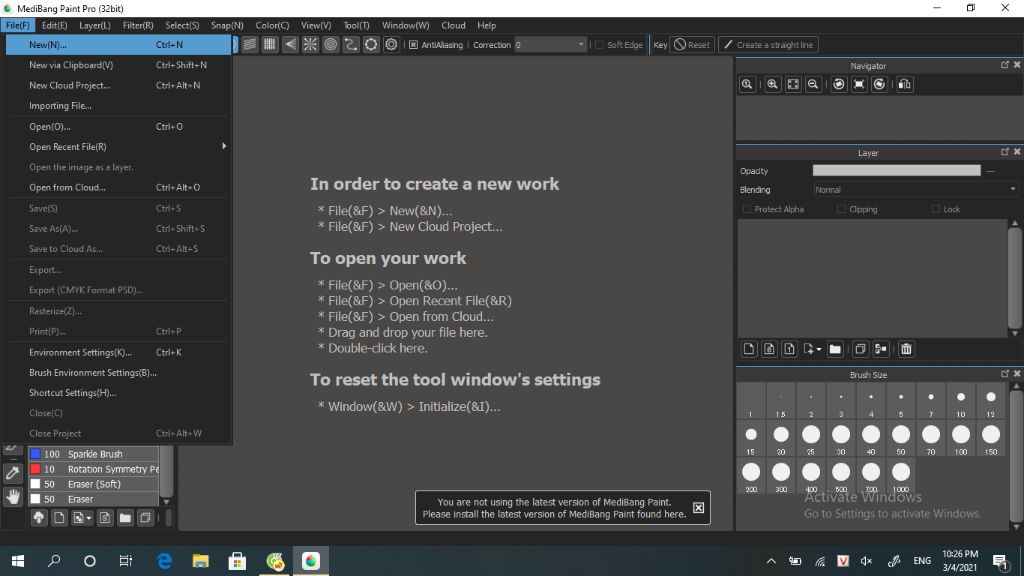Select the Hand tool
The width and height of the screenshot is (1024, 576).
(12, 497)
